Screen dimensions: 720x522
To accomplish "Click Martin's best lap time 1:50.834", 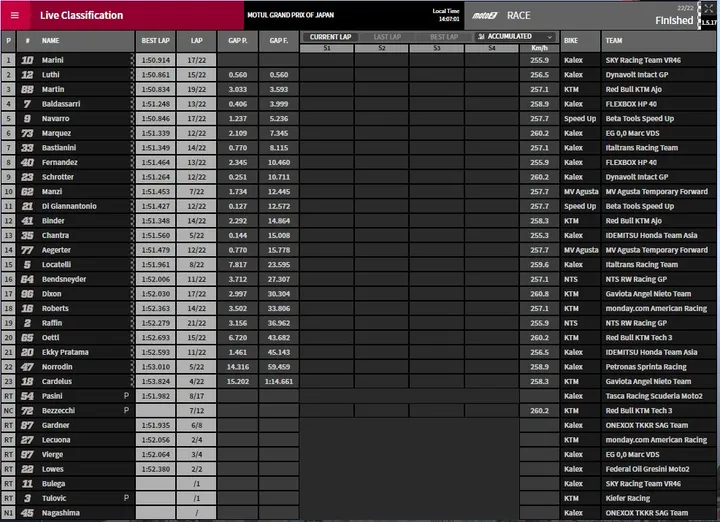I will (156, 90).
